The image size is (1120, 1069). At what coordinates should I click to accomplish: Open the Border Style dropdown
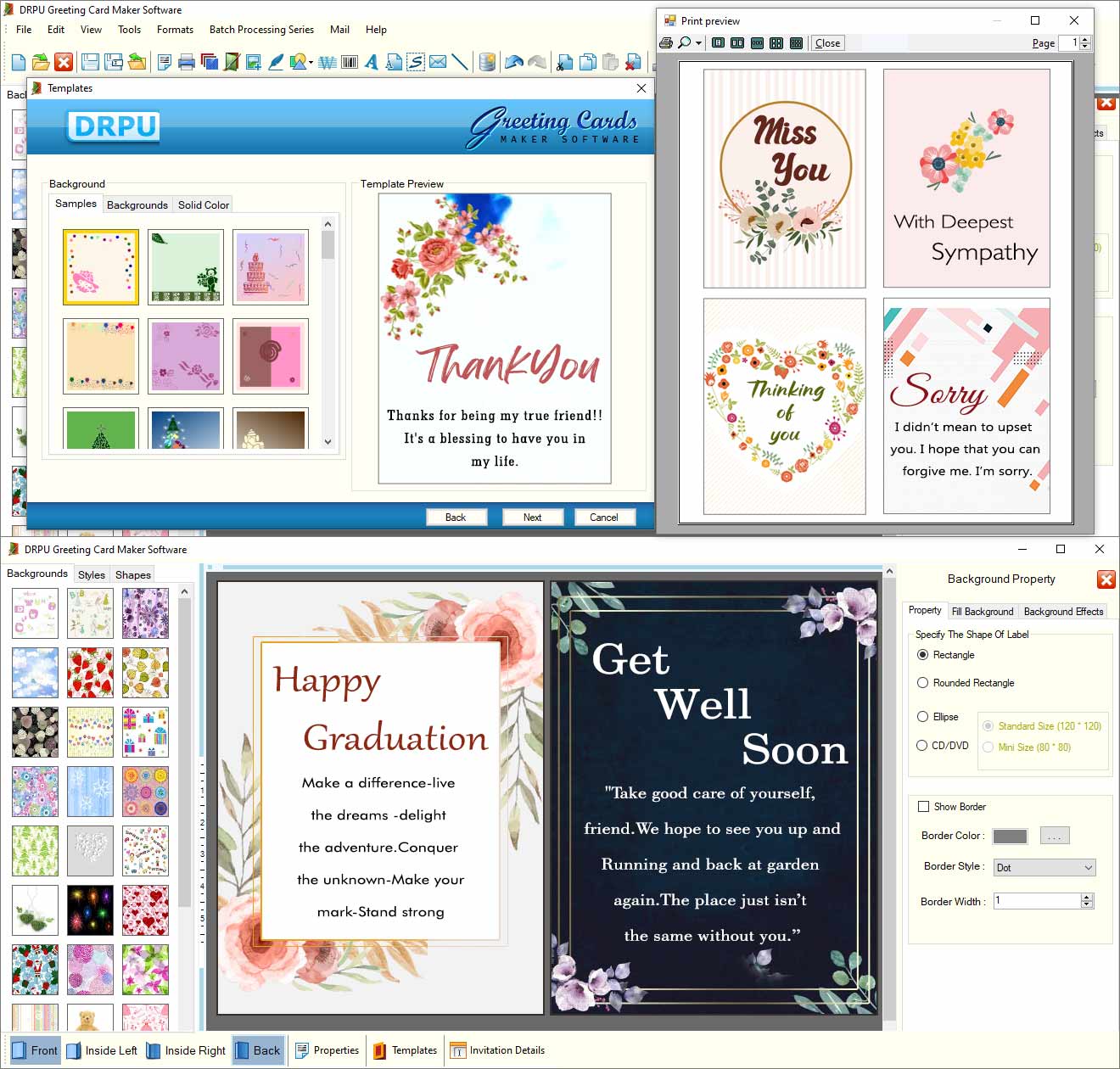click(x=1088, y=868)
